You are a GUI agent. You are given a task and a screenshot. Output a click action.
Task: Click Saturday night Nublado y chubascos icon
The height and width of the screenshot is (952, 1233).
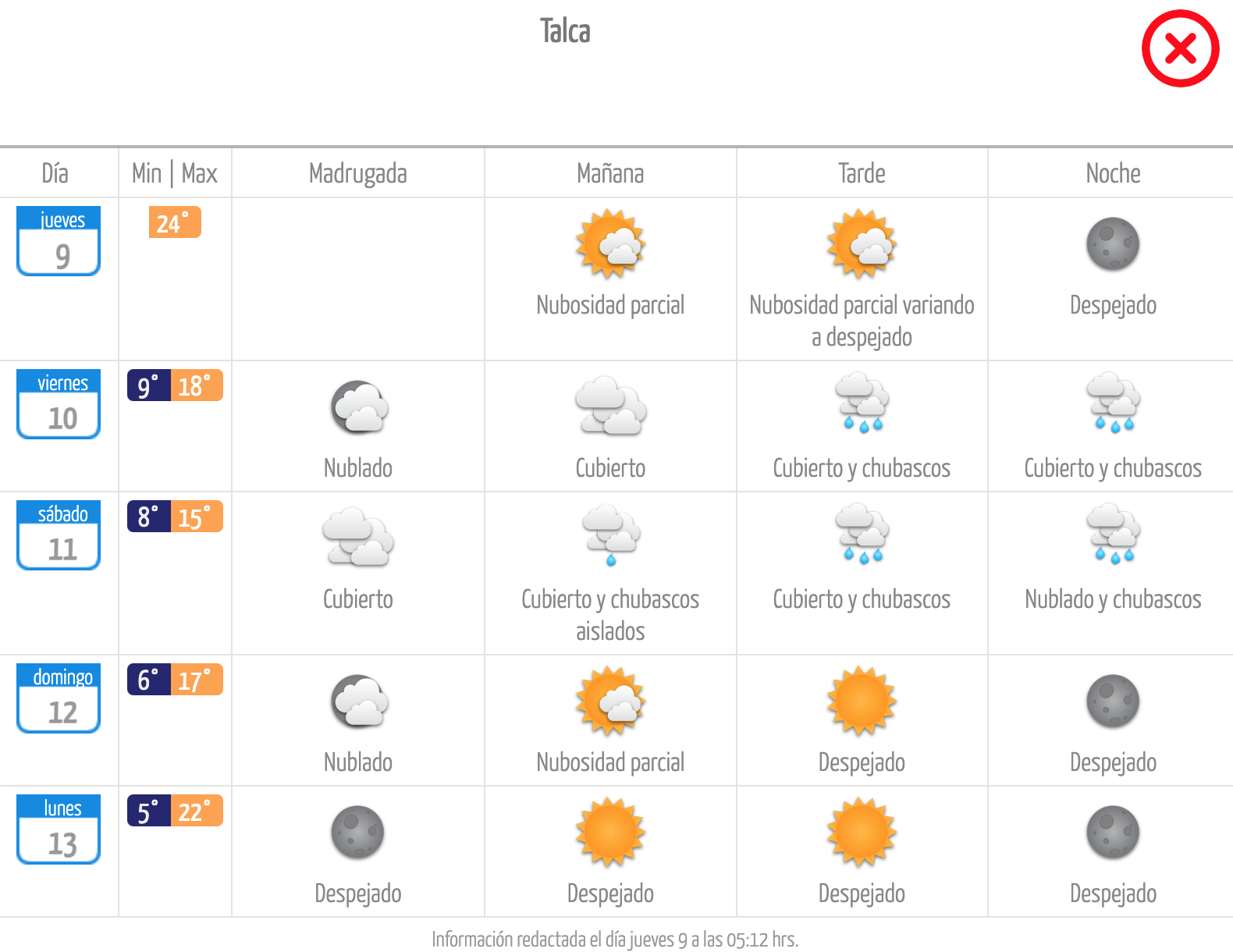[1114, 534]
